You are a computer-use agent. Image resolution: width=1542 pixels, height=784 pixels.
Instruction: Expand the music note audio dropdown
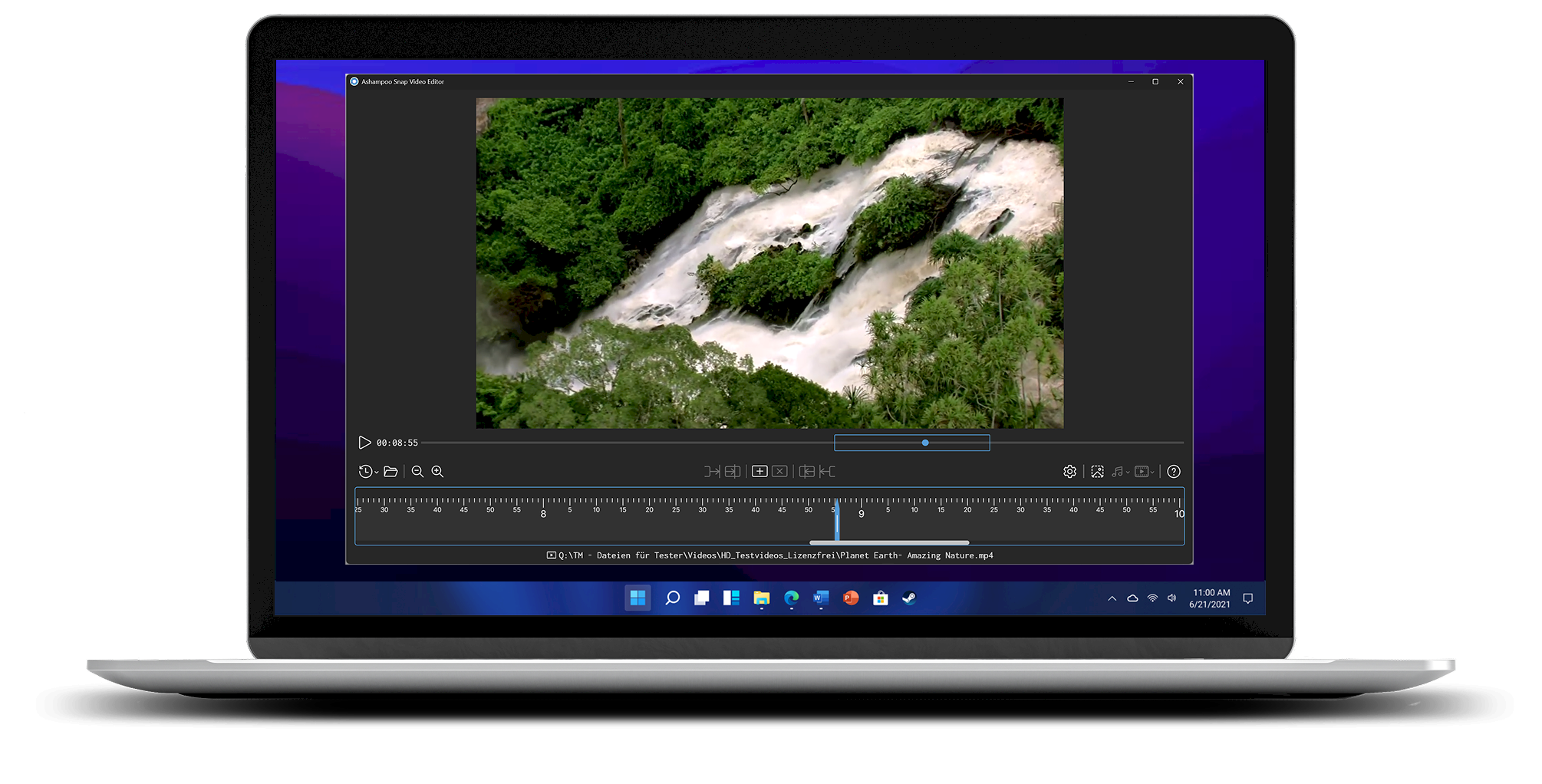point(1120,472)
